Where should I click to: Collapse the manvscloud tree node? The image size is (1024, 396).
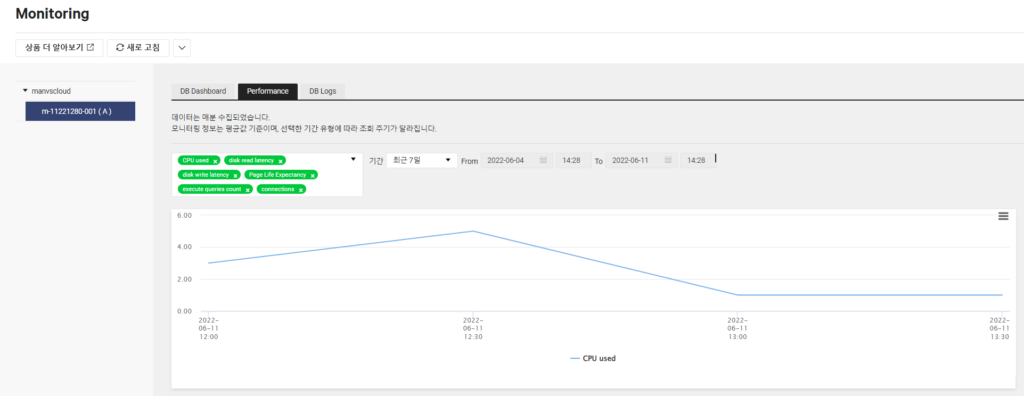(25, 91)
